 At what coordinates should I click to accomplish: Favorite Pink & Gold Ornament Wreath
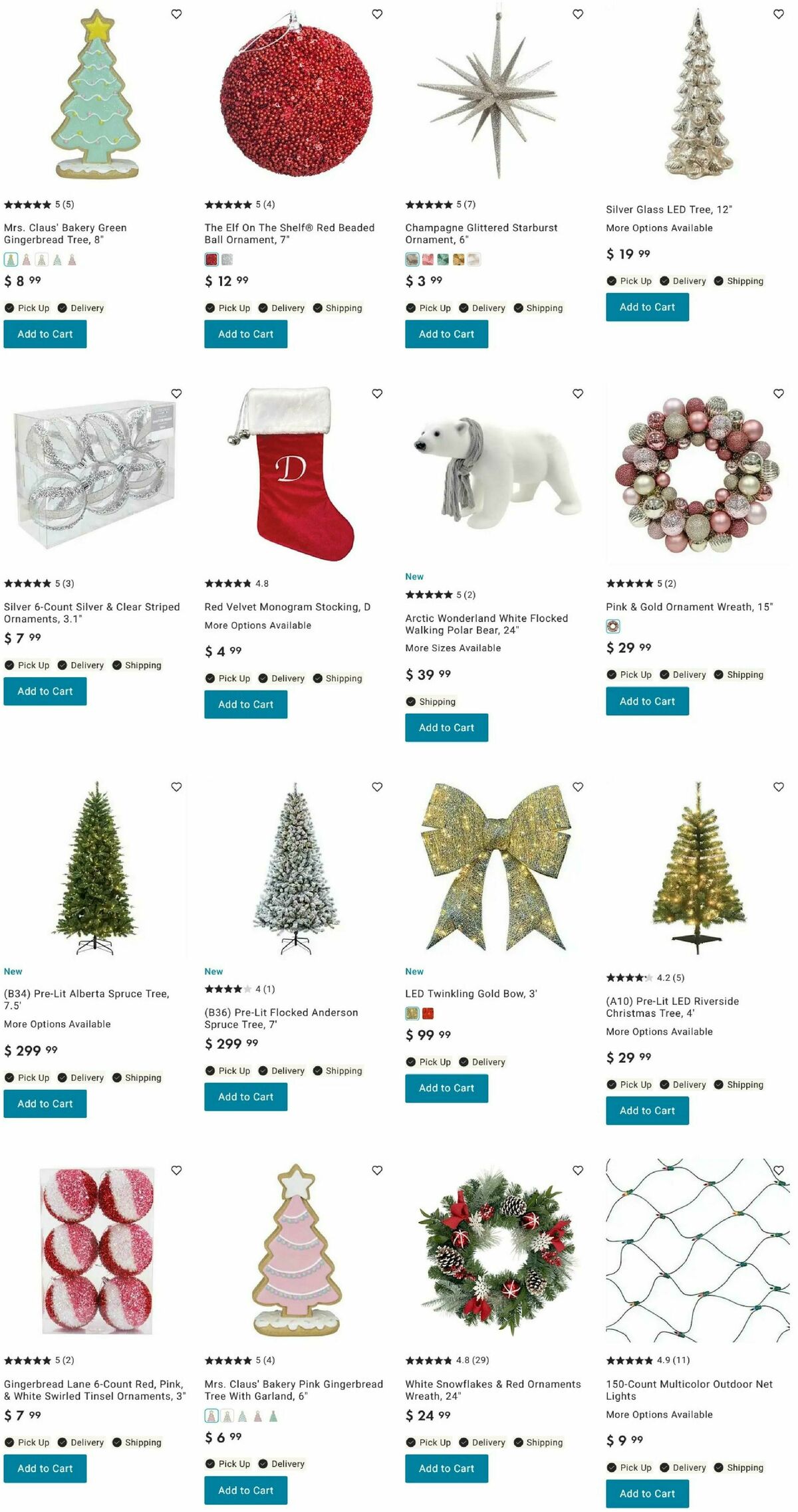779,393
